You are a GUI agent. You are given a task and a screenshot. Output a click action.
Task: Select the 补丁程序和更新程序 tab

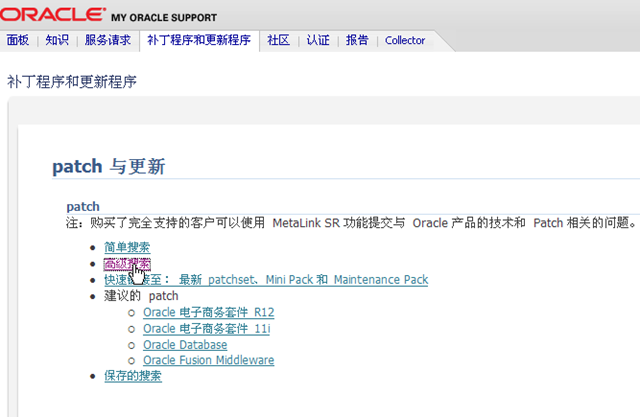(x=199, y=41)
